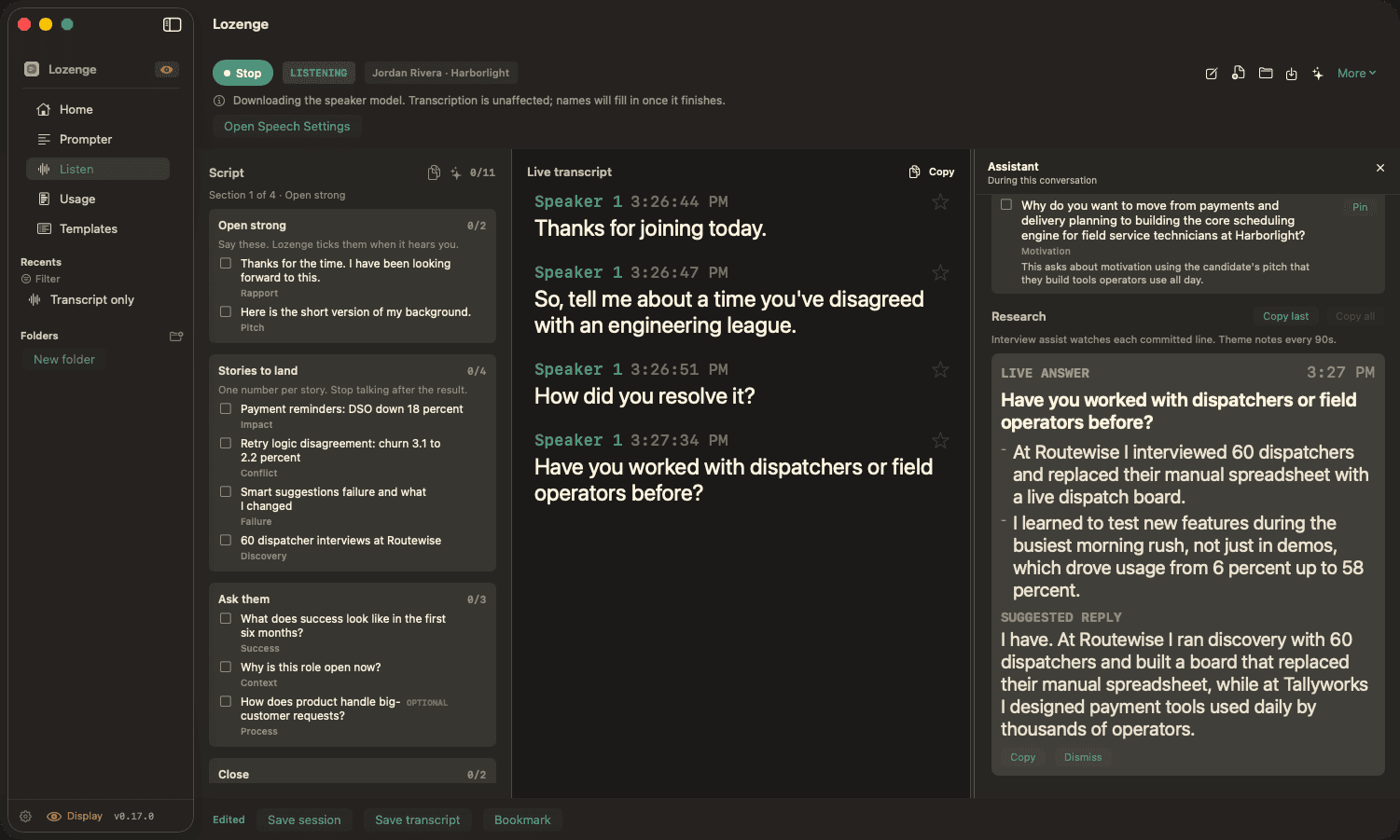Click Save session in the bottom bar
This screenshot has height=840, width=1400.
304,819
